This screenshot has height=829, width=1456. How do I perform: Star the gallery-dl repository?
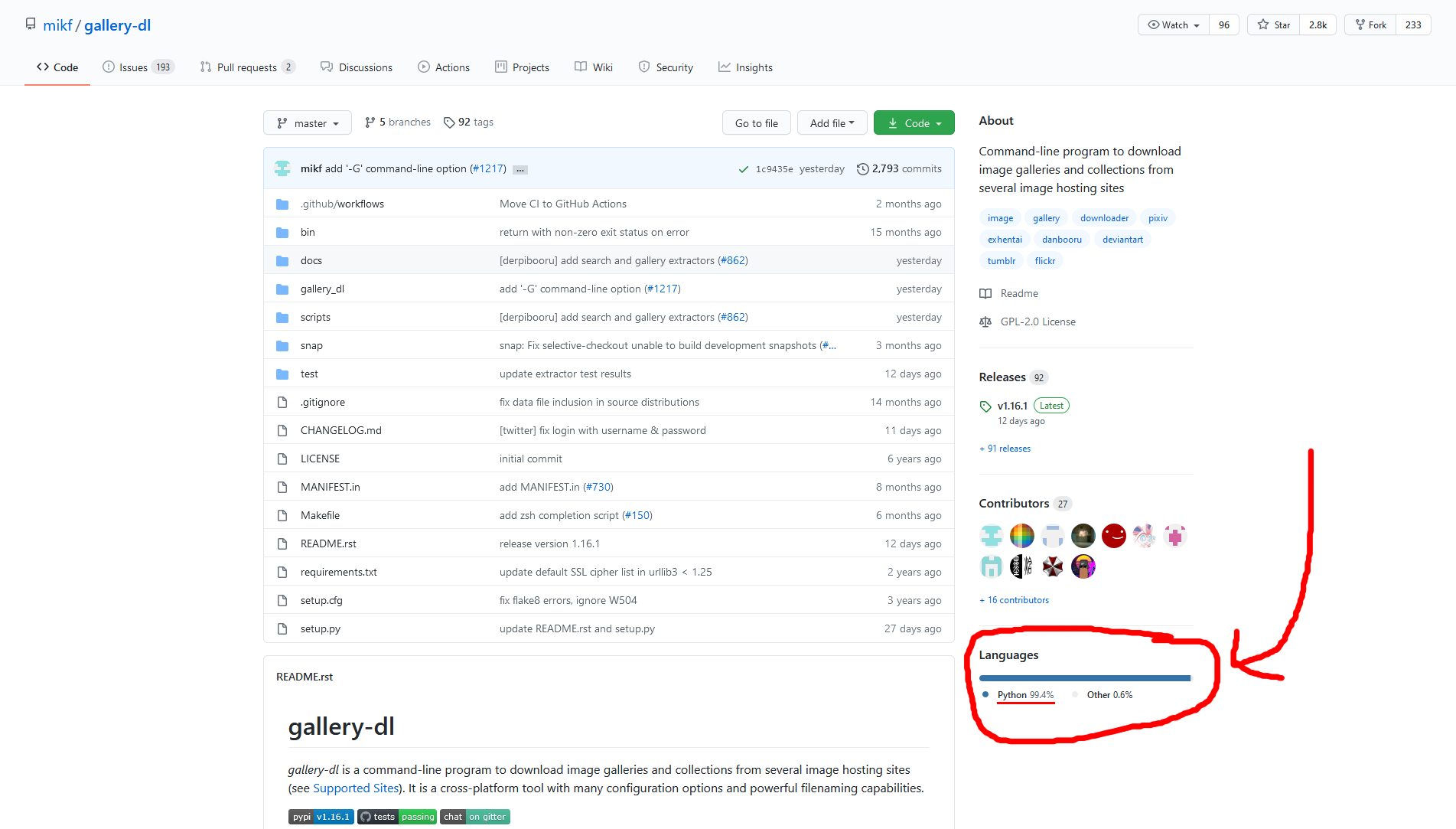[x=1273, y=24]
